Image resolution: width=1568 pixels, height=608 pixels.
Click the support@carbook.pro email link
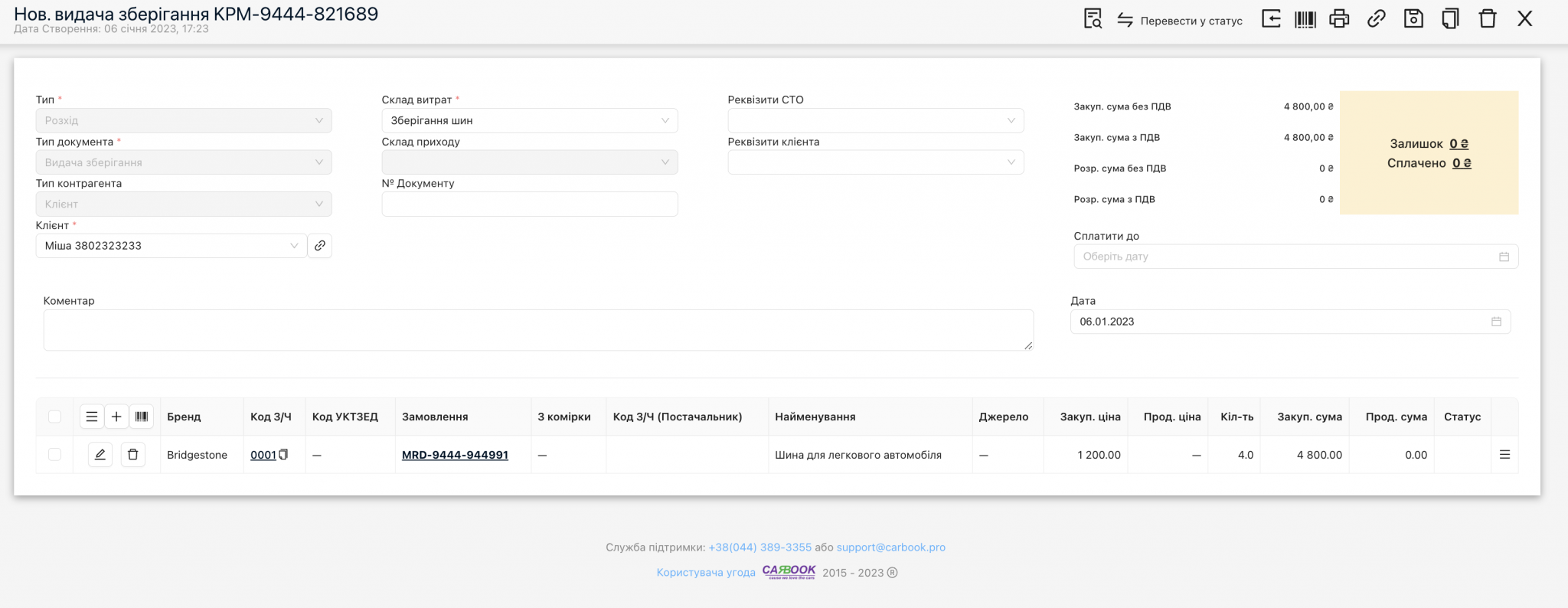(890, 548)
